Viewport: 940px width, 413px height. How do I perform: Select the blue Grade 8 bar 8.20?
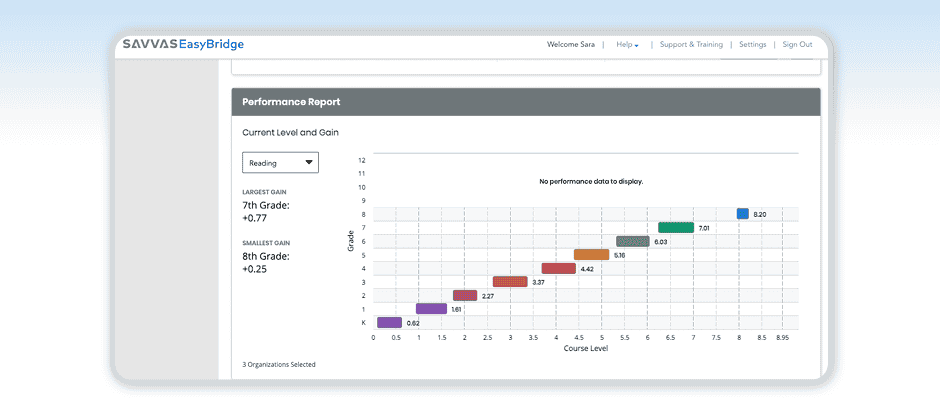click(x=742, y=214)
